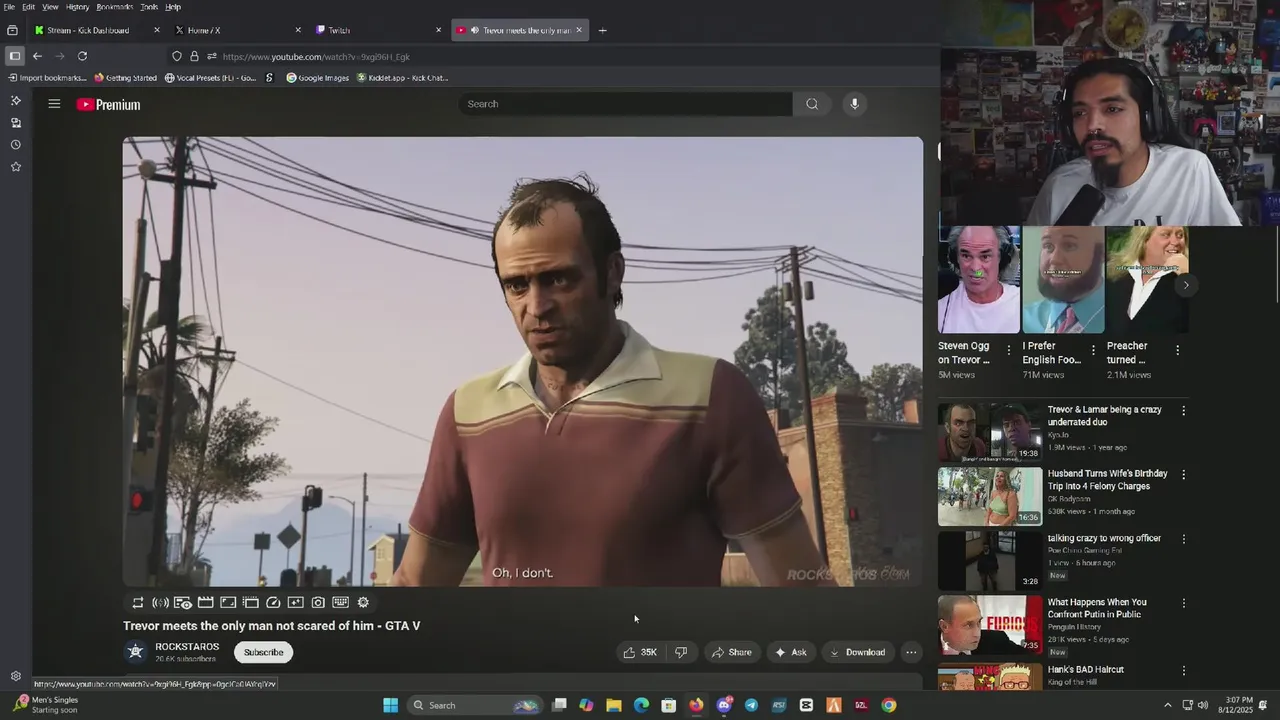Like the video (35K)
Screen dimensions: 1280x720
[x=640, y=652]
